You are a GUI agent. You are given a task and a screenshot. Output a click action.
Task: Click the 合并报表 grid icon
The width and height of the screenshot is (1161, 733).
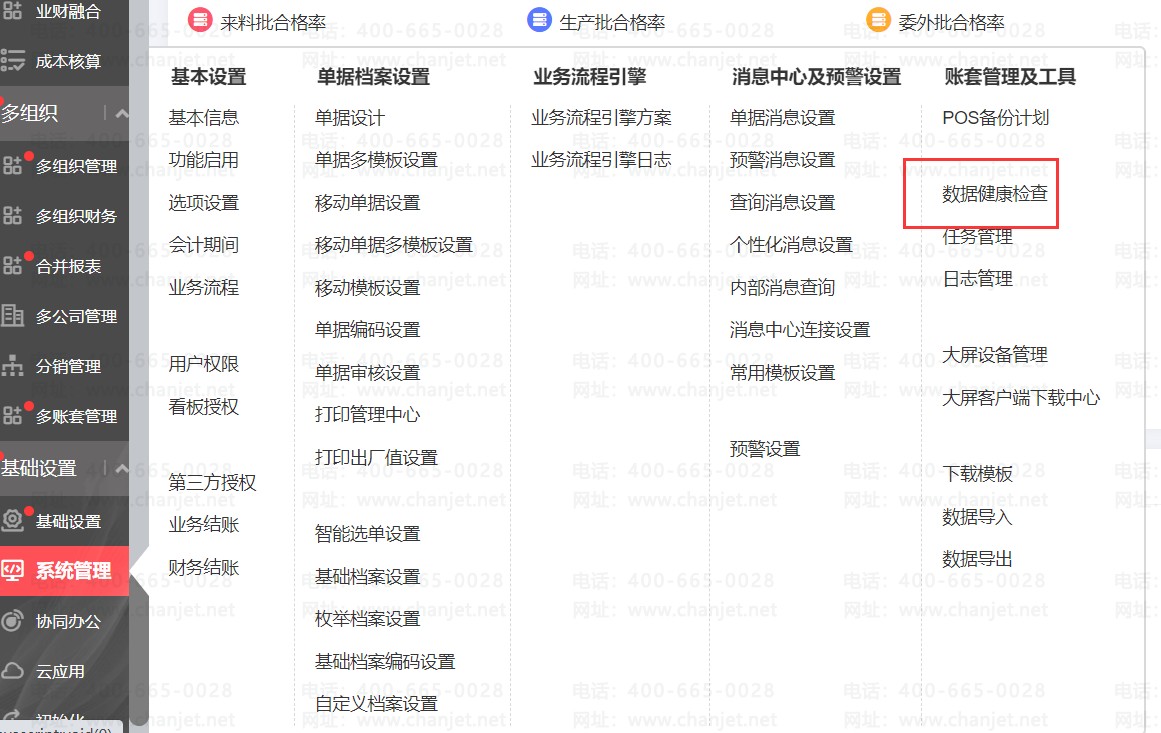coord(13,265)
